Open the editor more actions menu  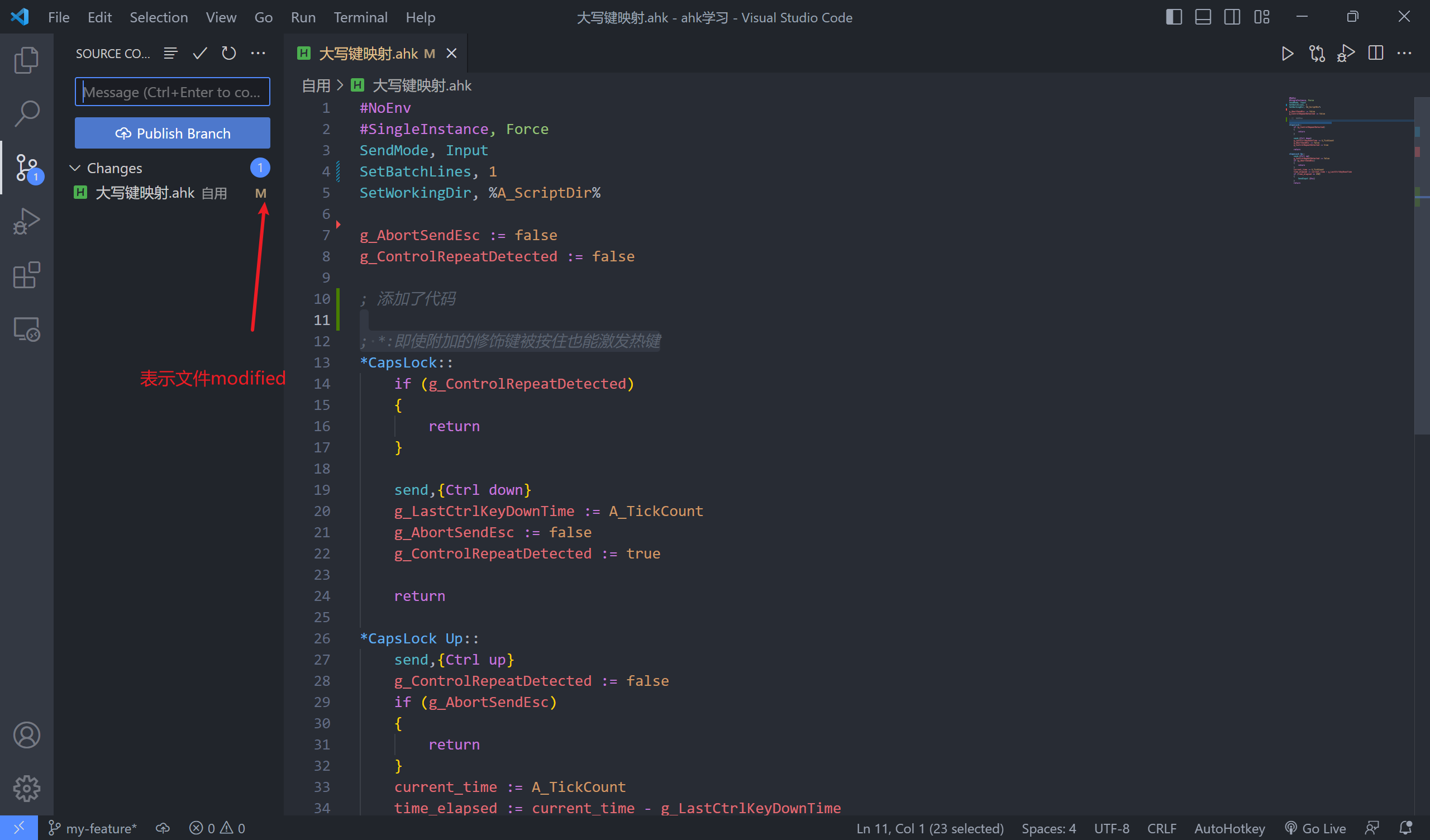pyautogui.click(x=1405, y=53)
